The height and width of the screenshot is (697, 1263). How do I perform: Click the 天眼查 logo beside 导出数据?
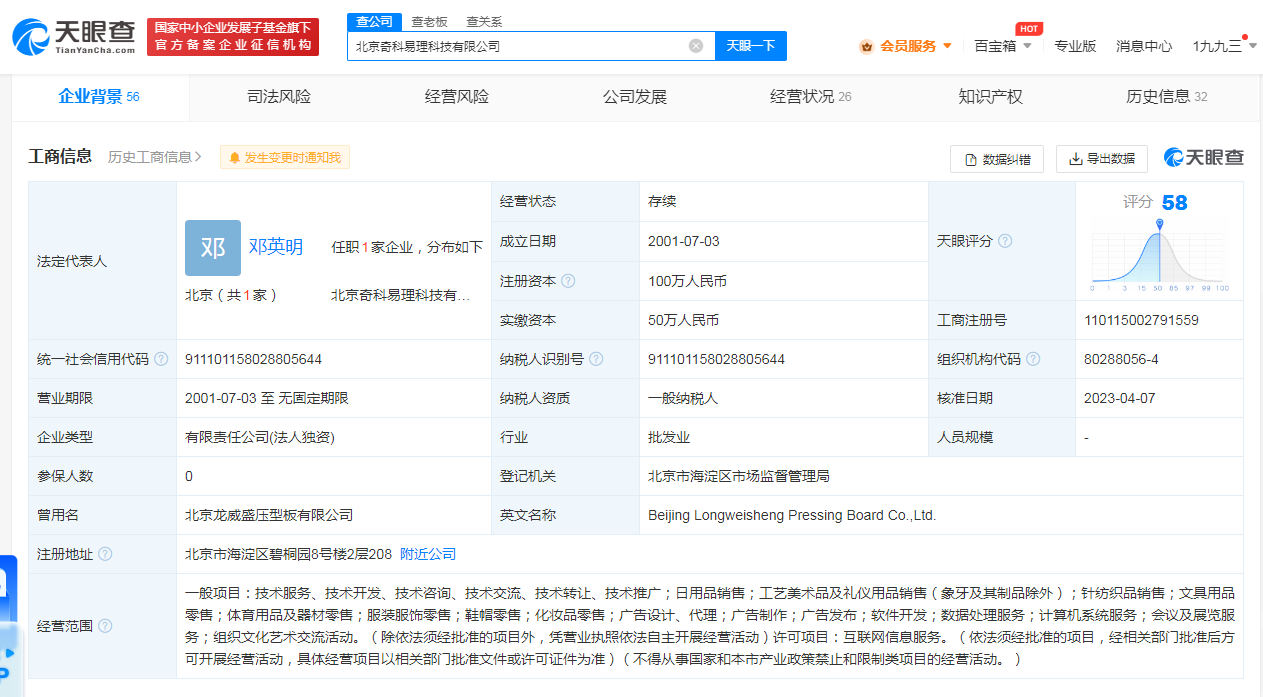click(x=1204, y=158)
